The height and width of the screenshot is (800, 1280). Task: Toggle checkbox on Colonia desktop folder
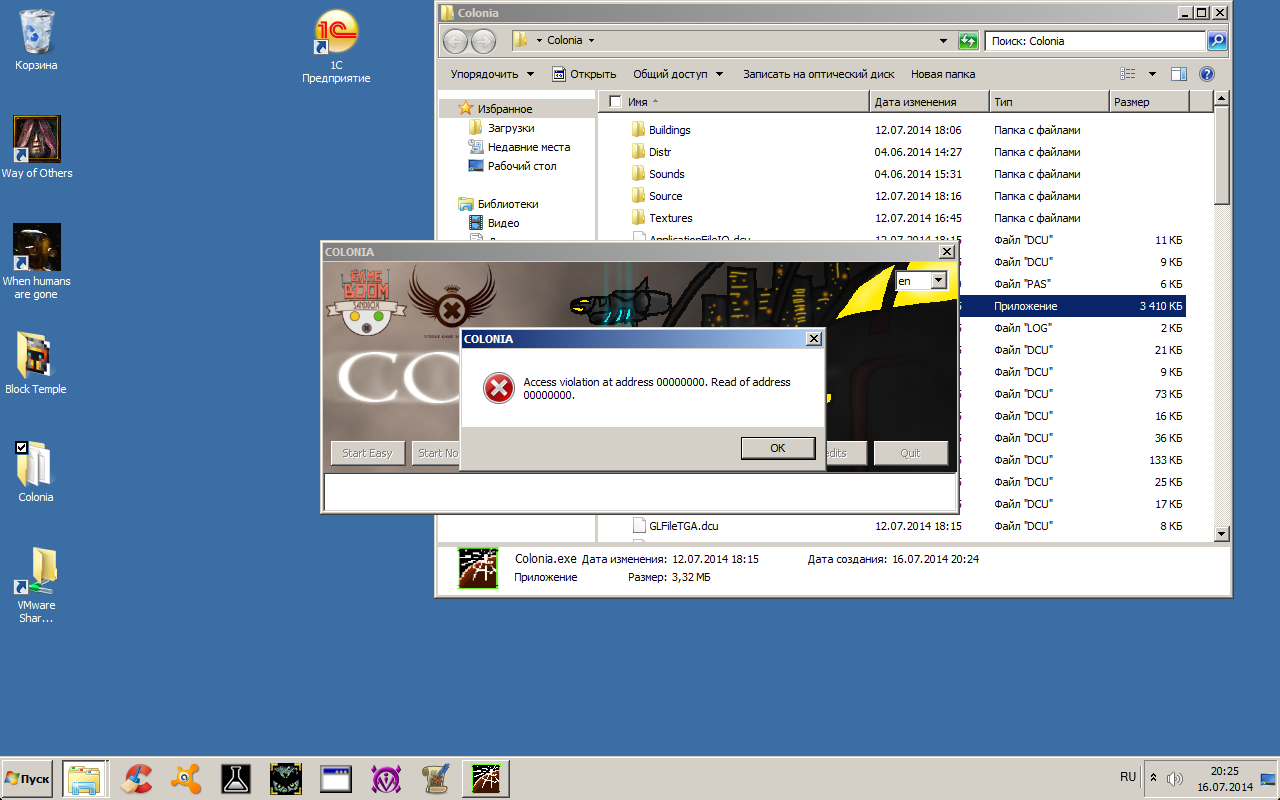(x=22, y=447)
